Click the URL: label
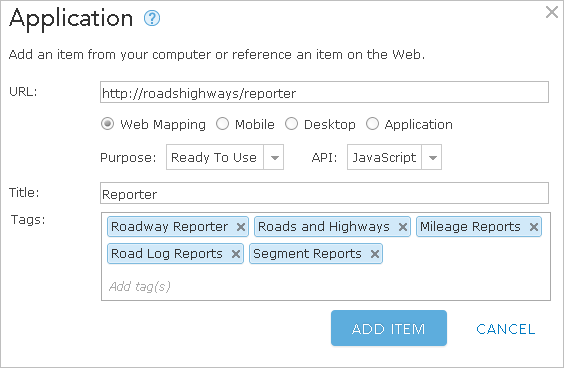Screen dimensions: 564x368 [x=23, y=92]
